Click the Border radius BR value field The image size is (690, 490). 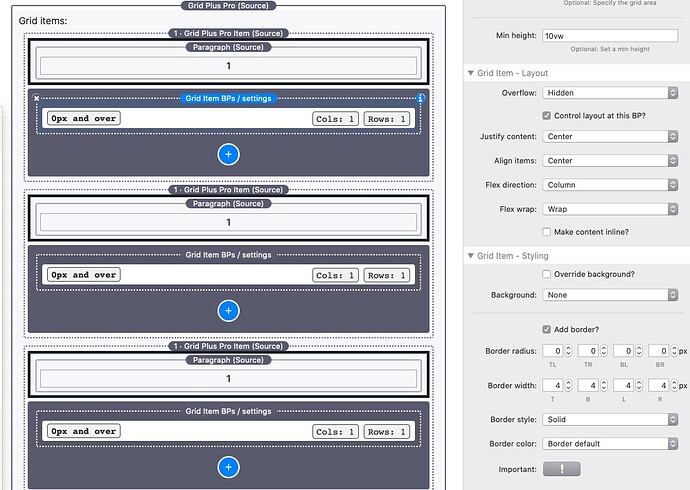[659, 351]
